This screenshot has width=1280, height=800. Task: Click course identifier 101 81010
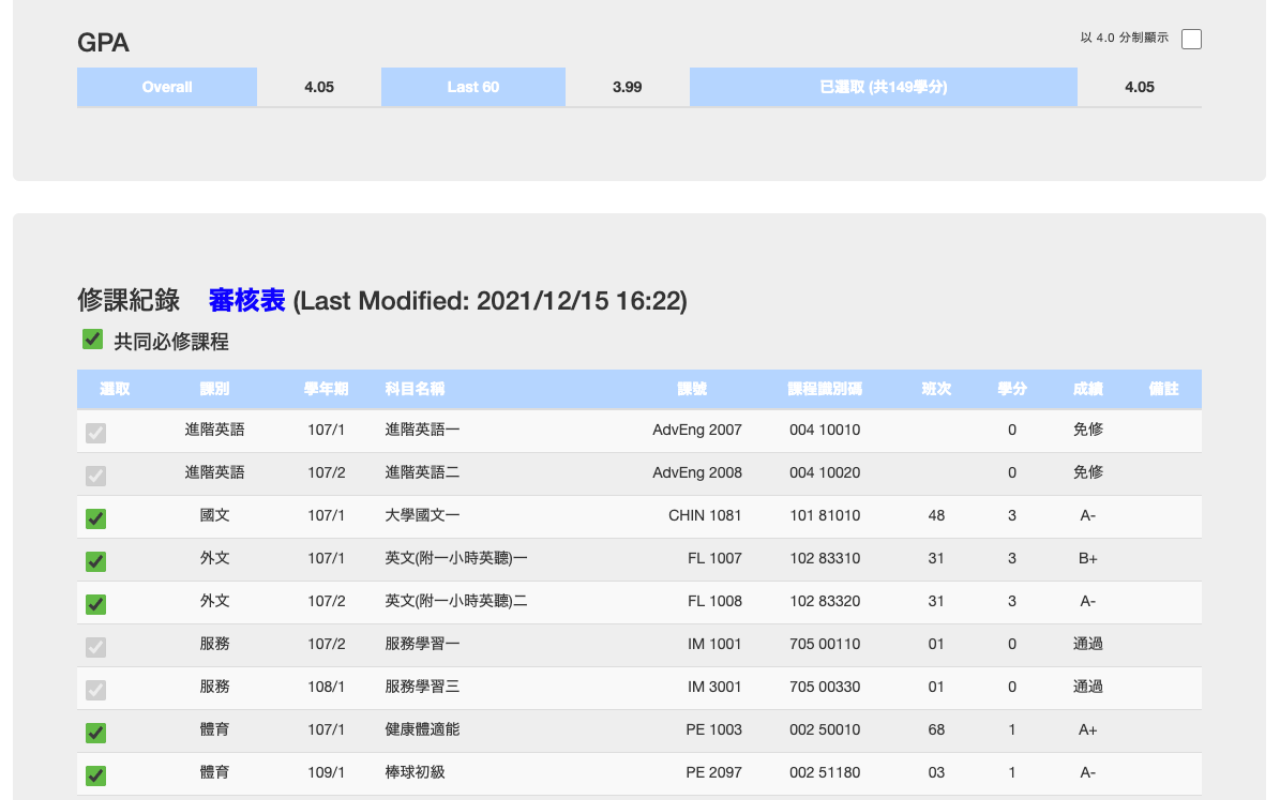(x=825, y=515)
